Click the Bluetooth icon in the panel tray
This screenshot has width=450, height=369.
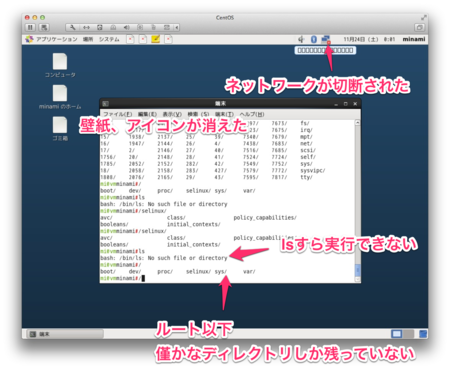coord(314,39)
